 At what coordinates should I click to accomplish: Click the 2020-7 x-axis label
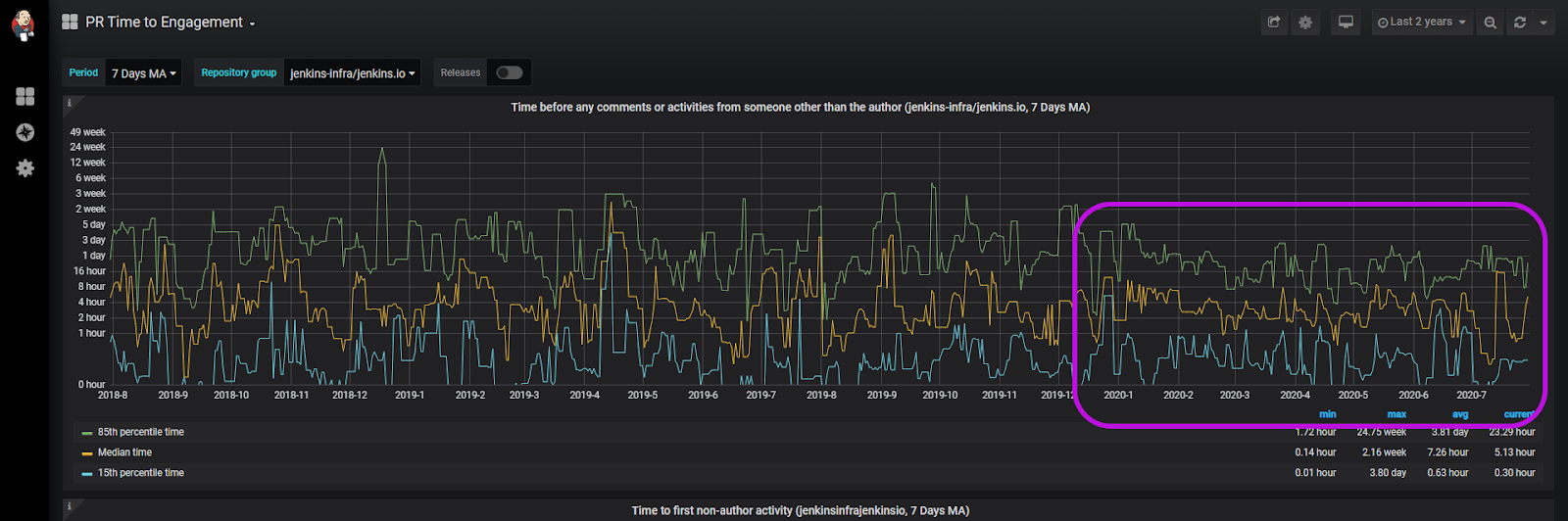click(1471, 395)
